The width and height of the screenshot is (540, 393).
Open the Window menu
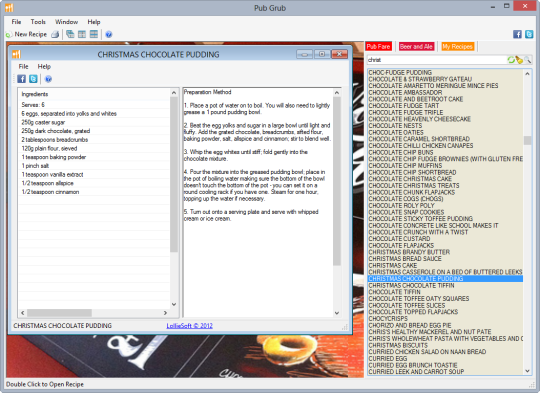tap(66, 22)
